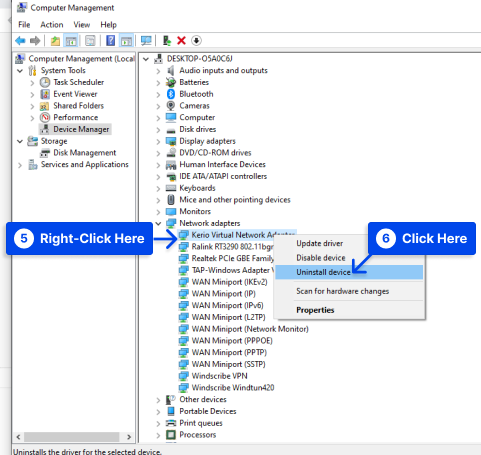
Task: Click the Help question mark toolbar icon
Action: (x=111, y=41)
